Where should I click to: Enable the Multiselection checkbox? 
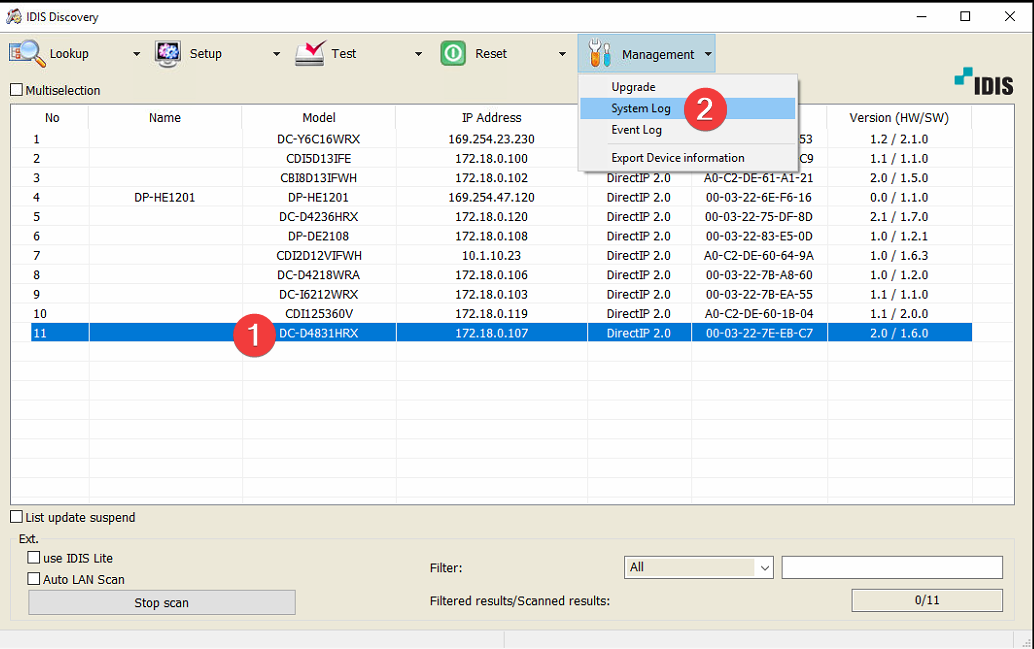pos(16,90)
